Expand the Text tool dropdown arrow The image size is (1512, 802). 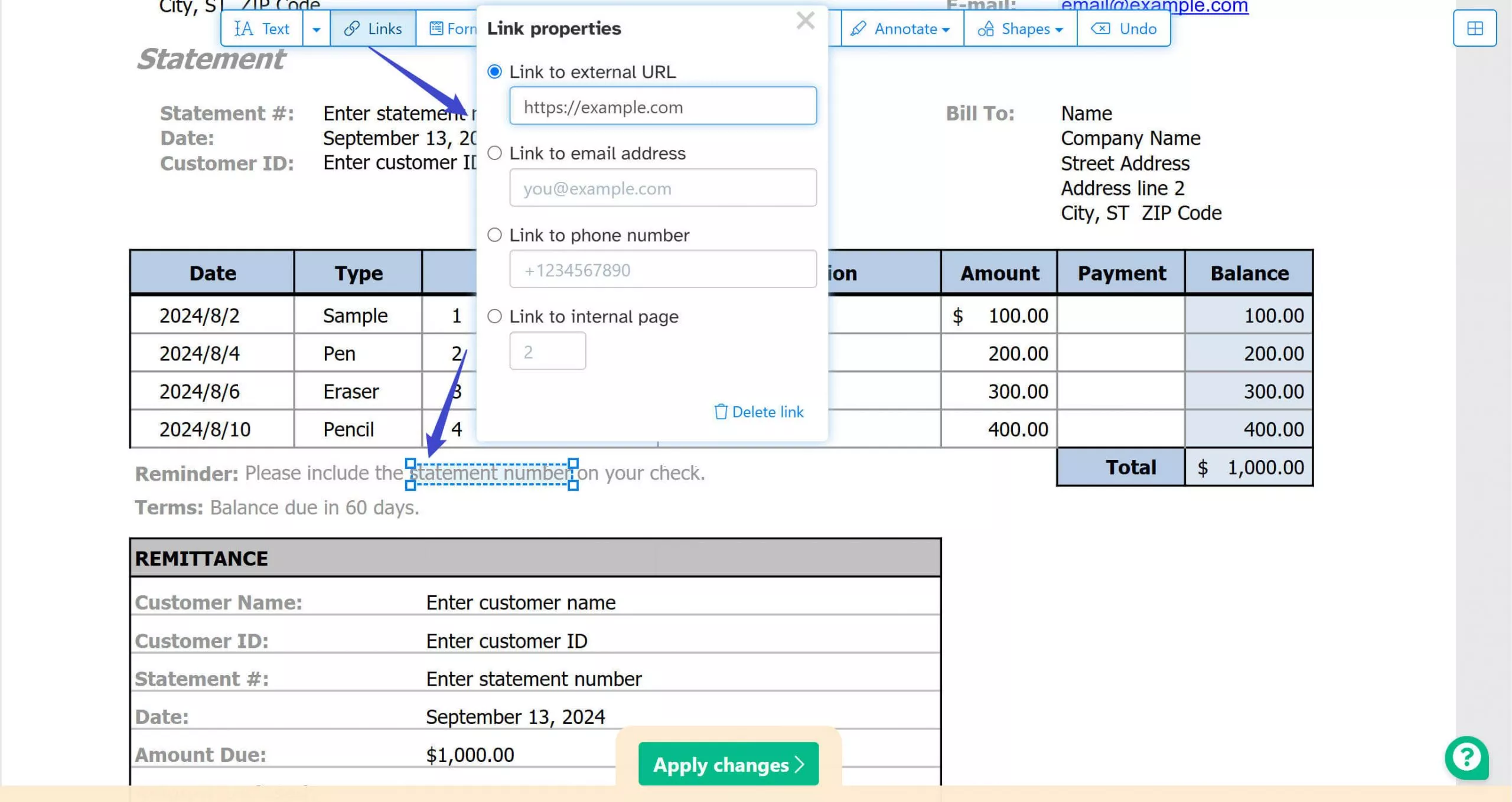(x=317, y=29)
